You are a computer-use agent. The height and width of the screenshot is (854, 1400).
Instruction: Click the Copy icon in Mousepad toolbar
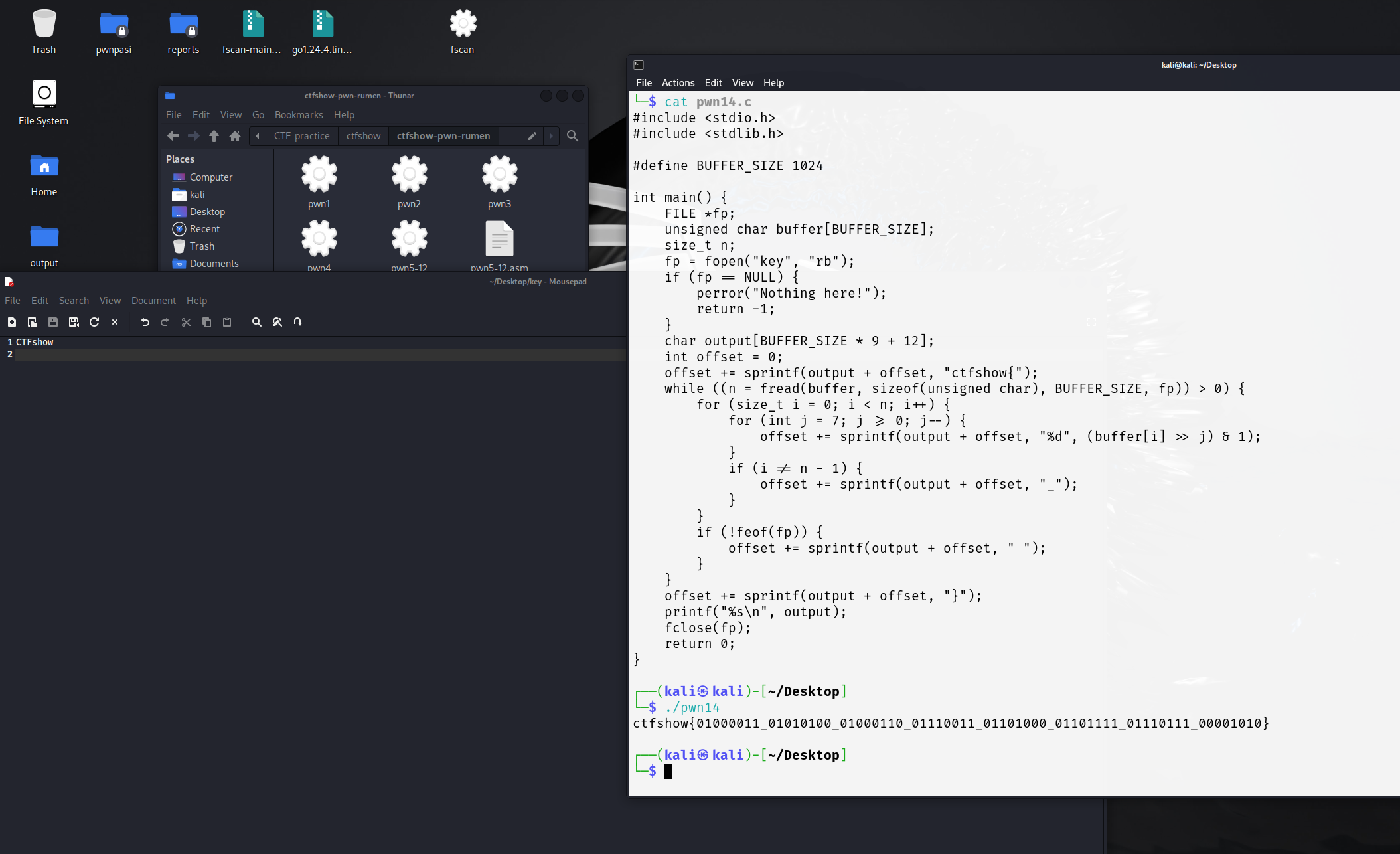[206, 322]
